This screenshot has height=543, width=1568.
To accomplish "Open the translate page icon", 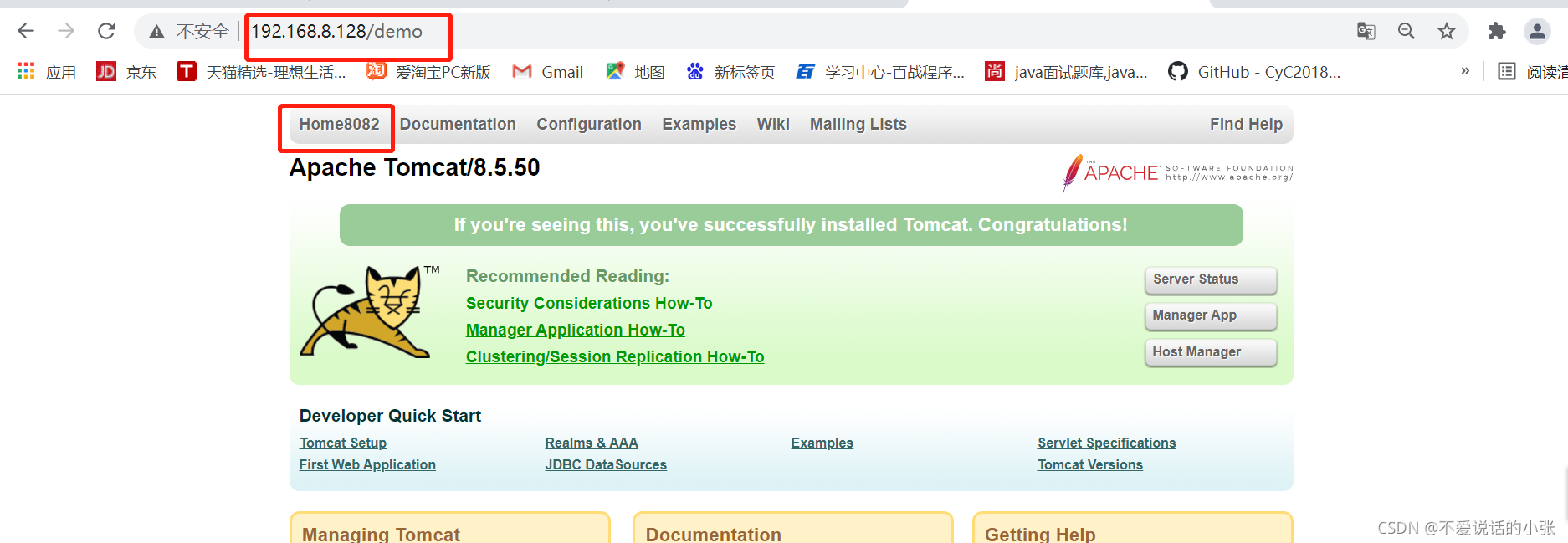I will coord(1366,32).
